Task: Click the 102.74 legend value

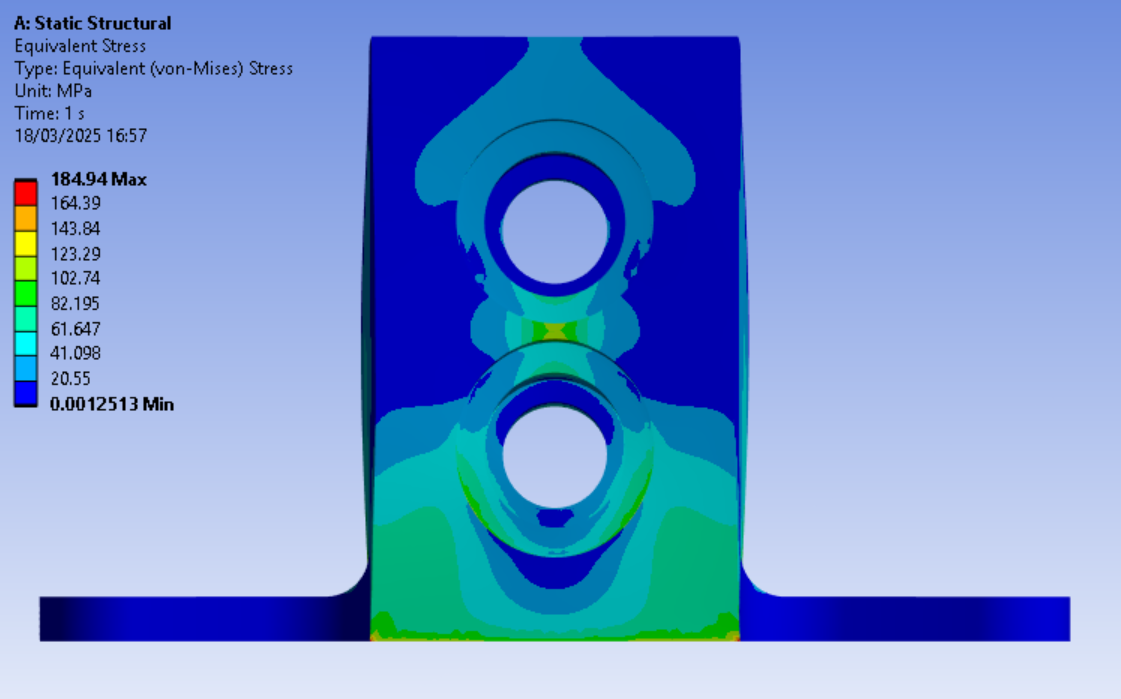Action: (x=75, y=278)
